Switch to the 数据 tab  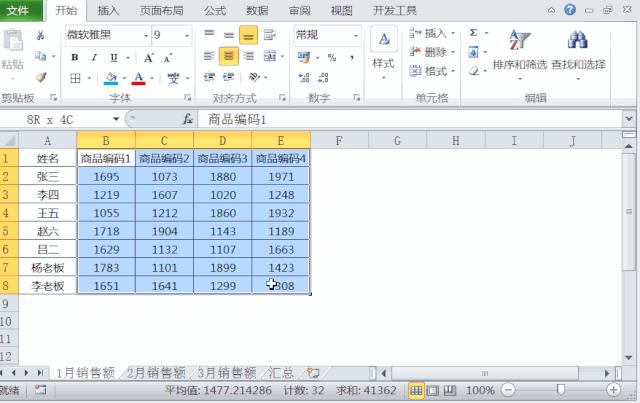click(257, 11)
